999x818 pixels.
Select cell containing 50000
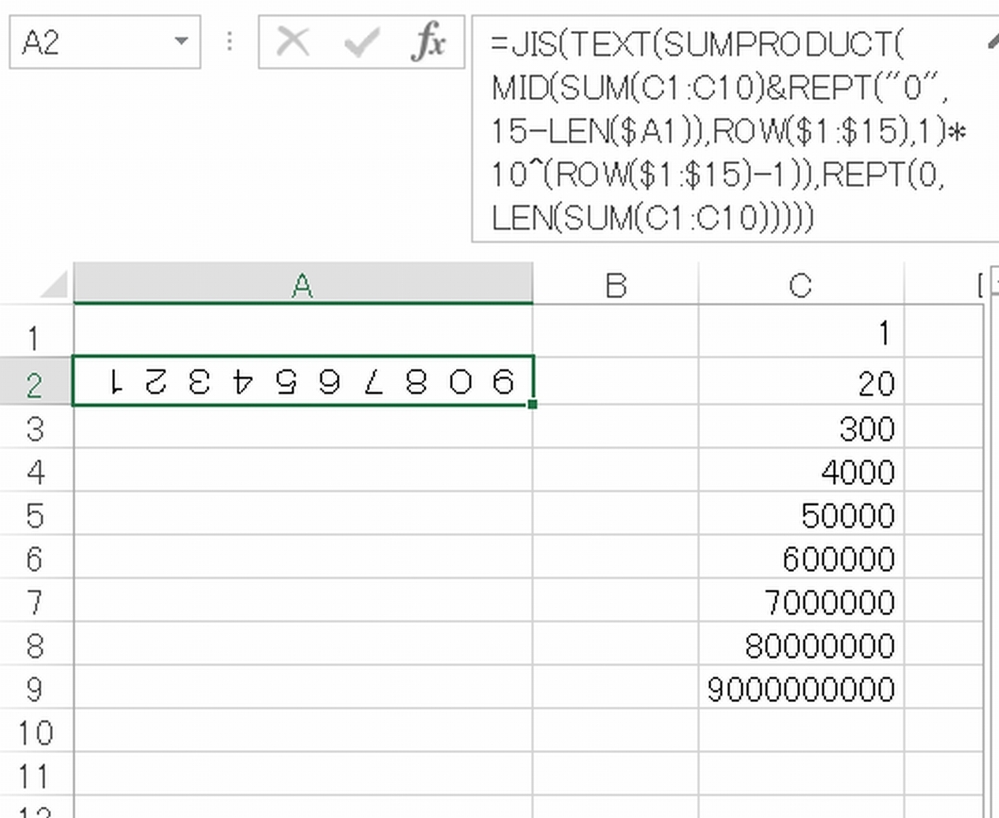(800, 516)
